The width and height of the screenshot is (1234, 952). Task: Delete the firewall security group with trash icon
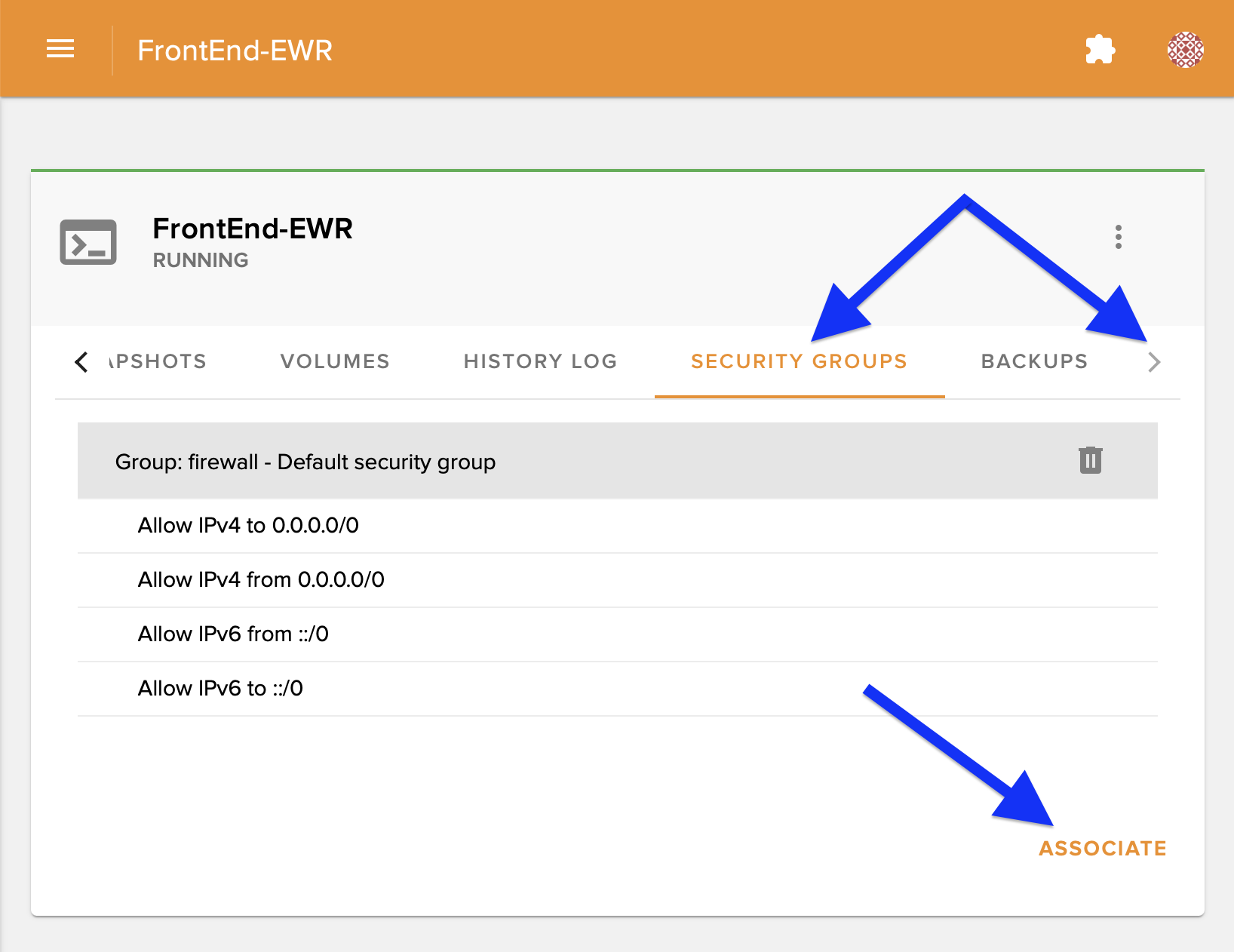coord(1090,460)
